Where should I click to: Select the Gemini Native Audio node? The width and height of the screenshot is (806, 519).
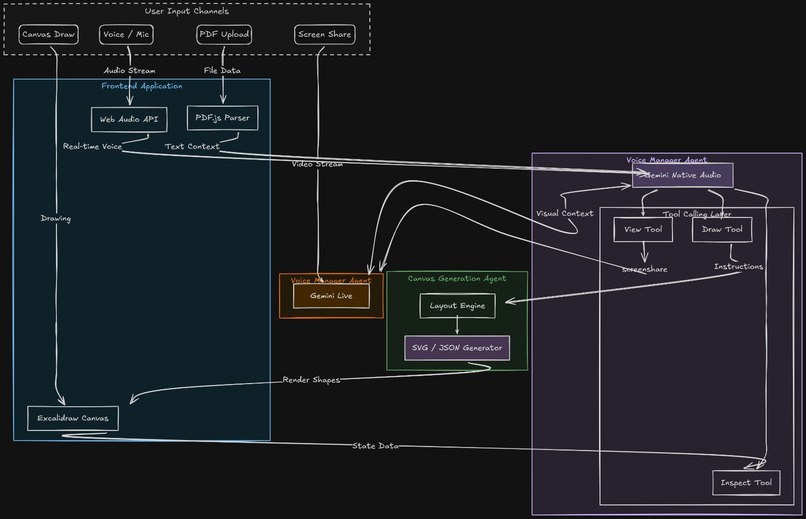tap(683, 175)
